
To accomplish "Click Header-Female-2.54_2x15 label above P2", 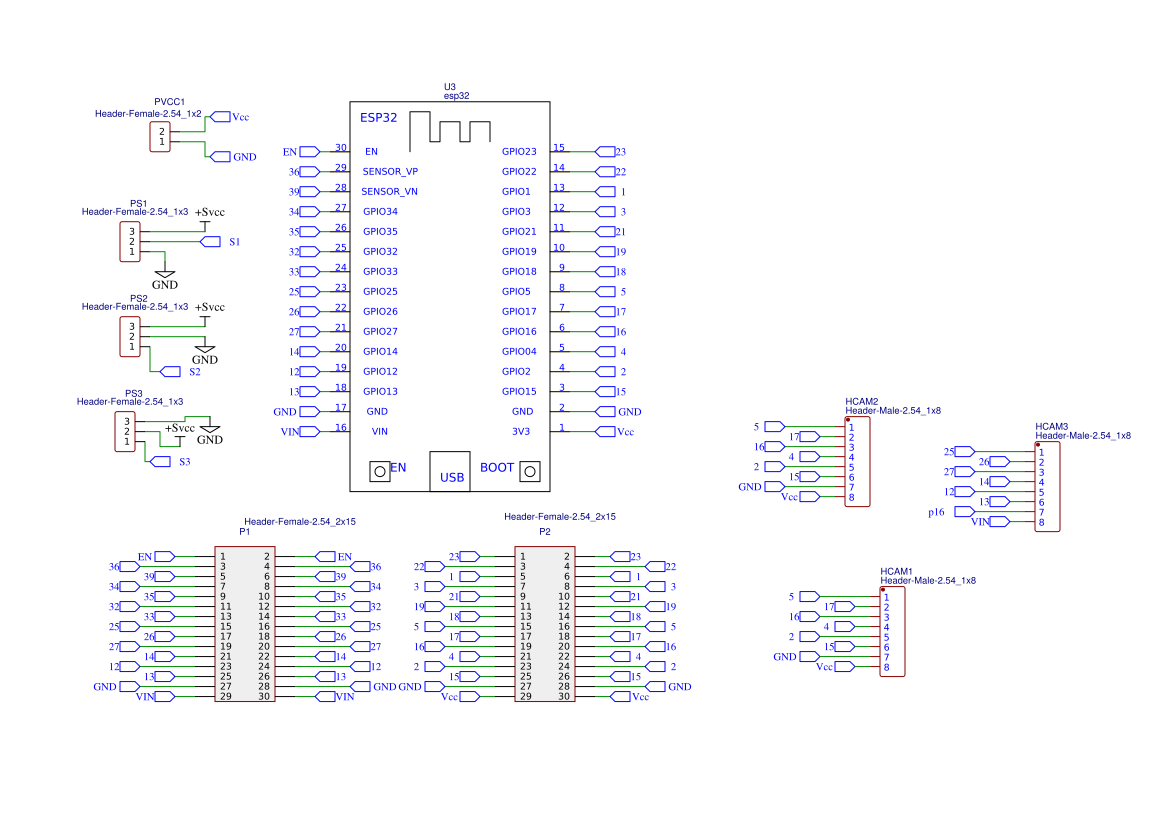I will pos(560,516).
